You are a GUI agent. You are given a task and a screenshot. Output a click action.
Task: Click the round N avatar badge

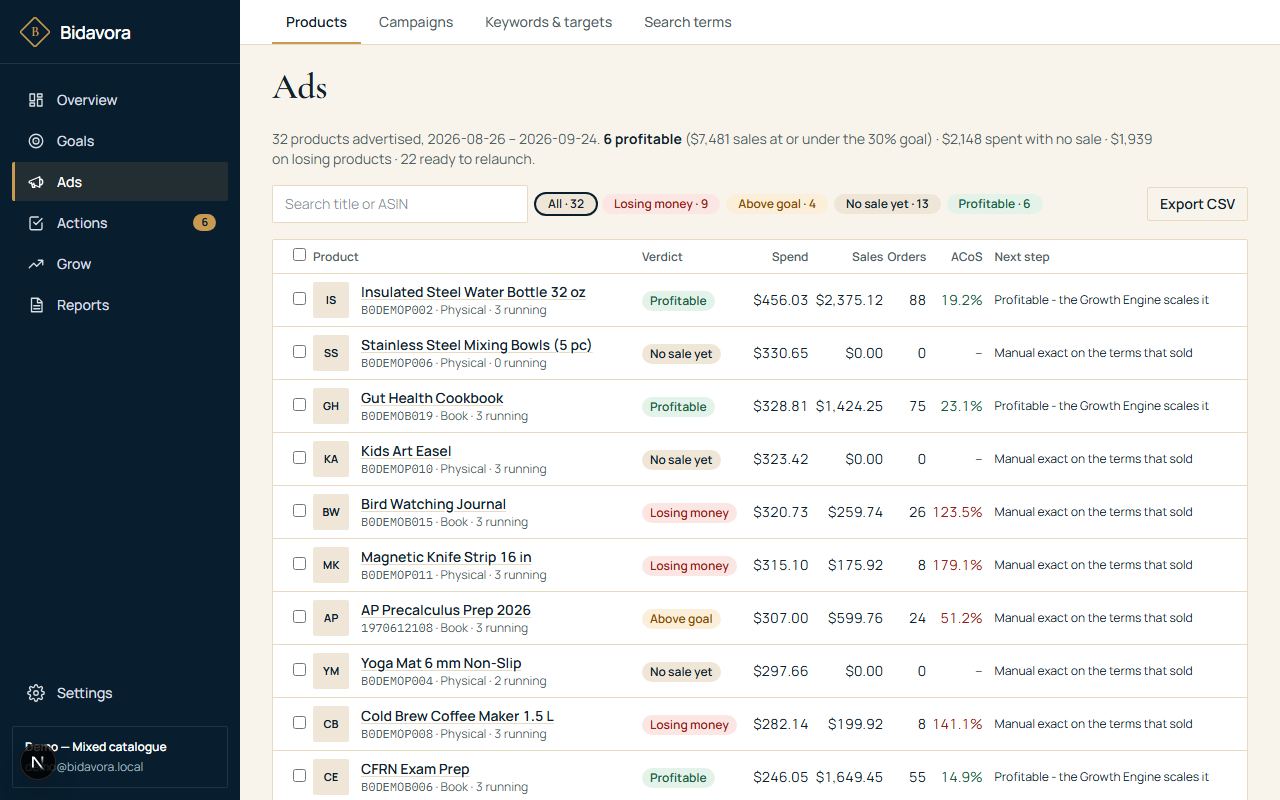click(x=37, y=763)
